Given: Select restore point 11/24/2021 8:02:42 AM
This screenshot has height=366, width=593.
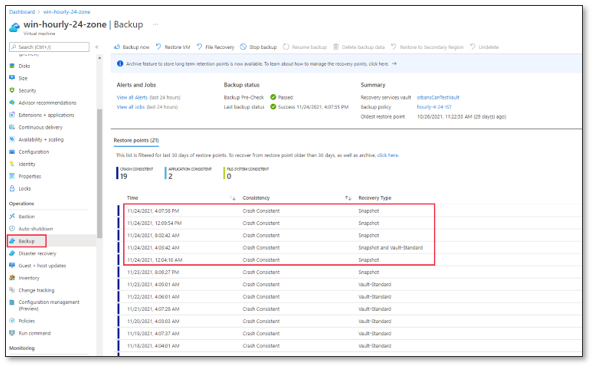Looking at the screenshot, I should (x=279, y=235).
